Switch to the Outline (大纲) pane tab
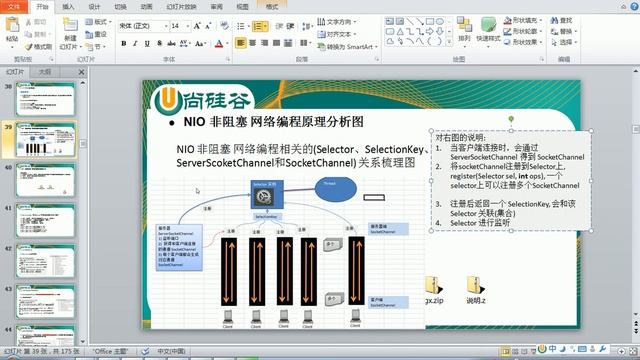 tap(45, 72)
